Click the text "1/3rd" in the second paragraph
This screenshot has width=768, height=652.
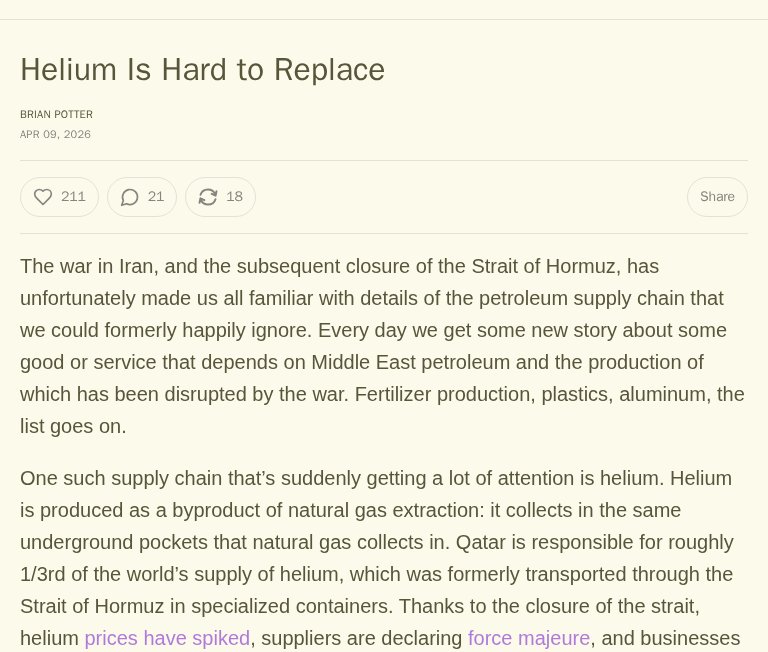pyautogui.click(x=44, y=574)
